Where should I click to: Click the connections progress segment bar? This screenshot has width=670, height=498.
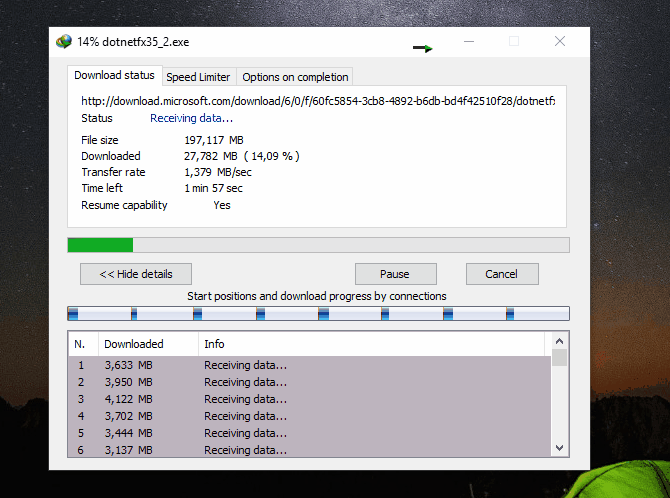click(318, 313)
